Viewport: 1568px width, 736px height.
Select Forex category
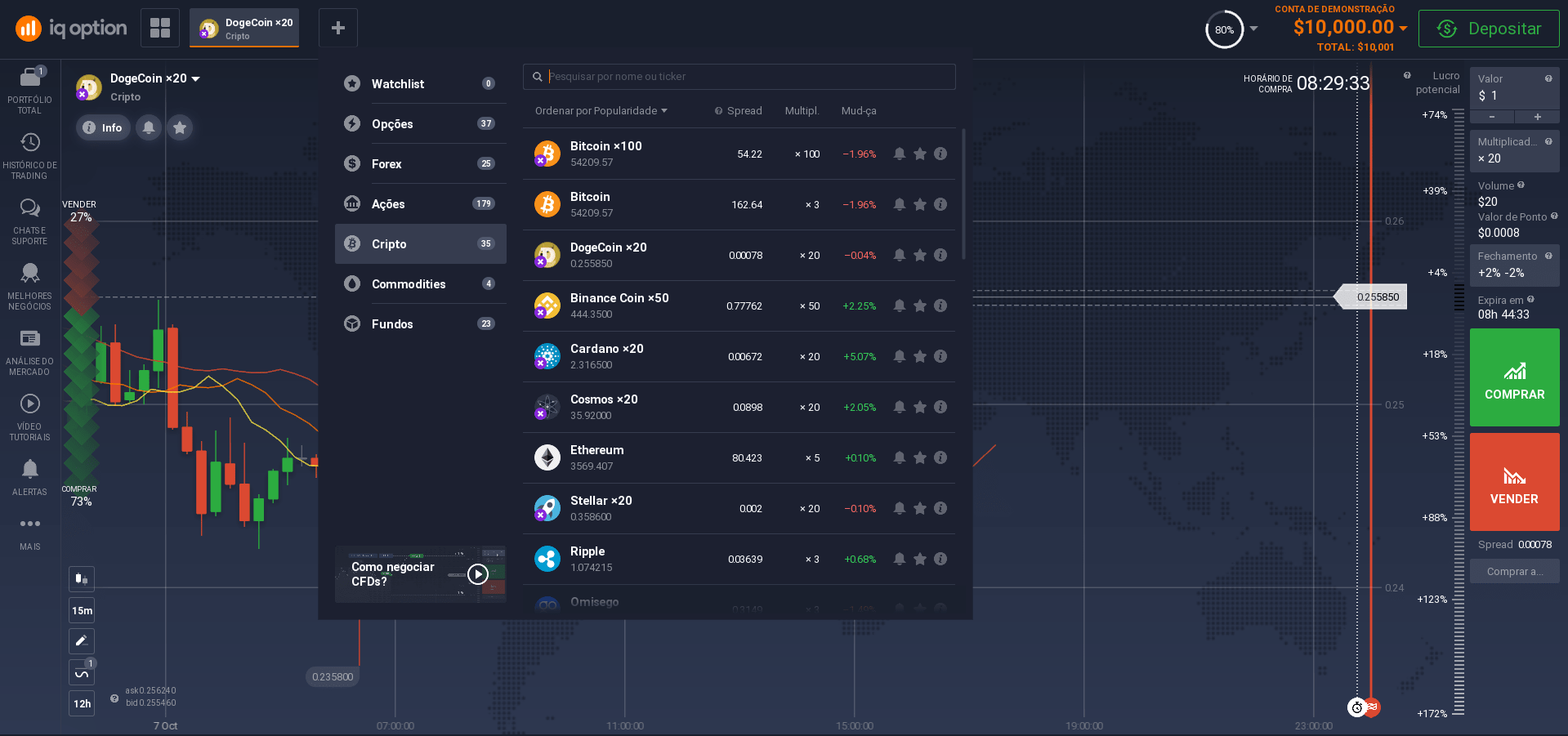point(420,163)
